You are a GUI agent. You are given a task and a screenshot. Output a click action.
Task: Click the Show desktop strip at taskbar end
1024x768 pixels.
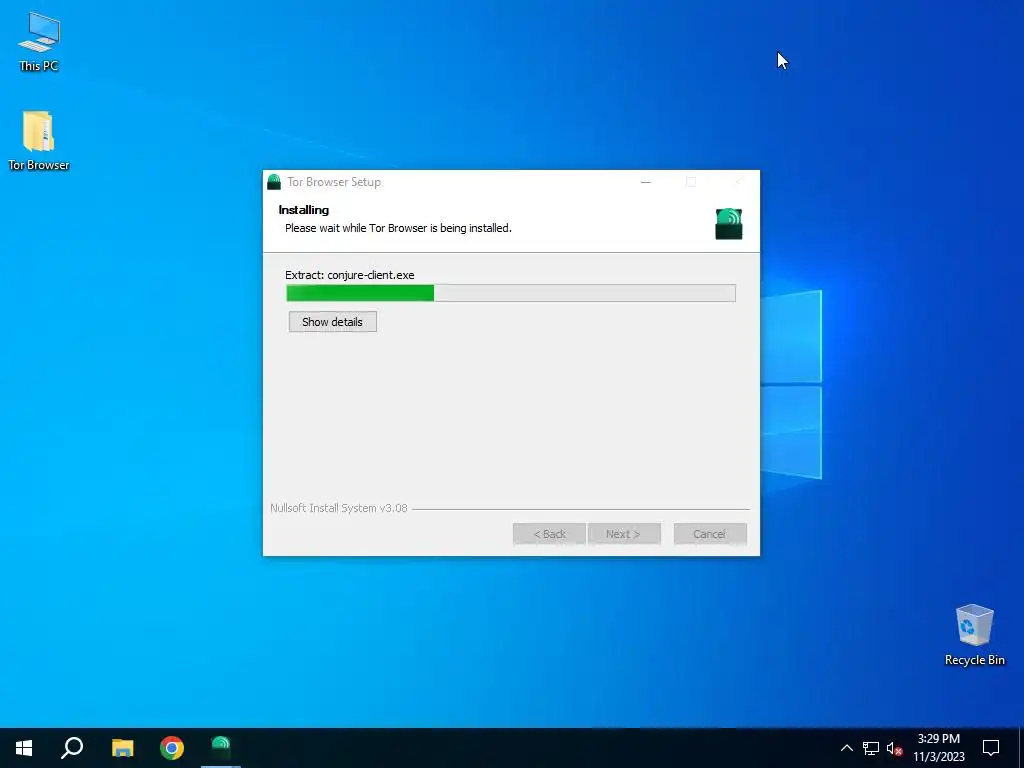click(1021, 748)
